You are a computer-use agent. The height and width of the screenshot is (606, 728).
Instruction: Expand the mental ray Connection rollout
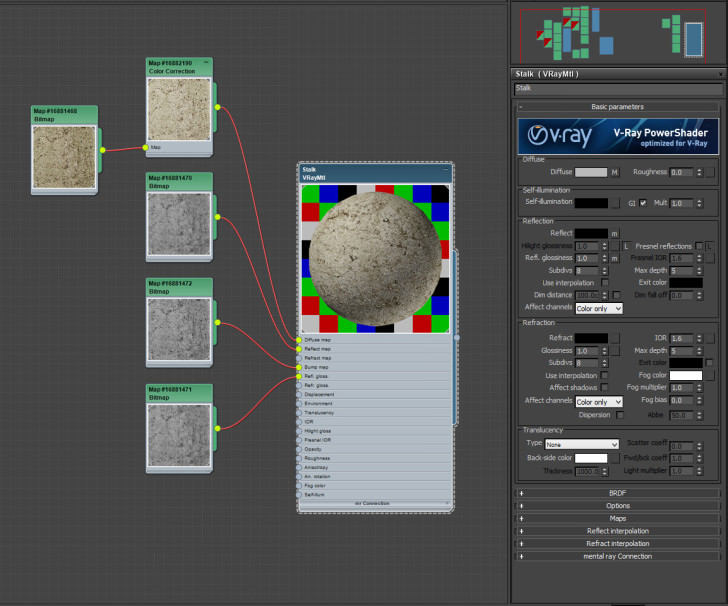(618, 556)
